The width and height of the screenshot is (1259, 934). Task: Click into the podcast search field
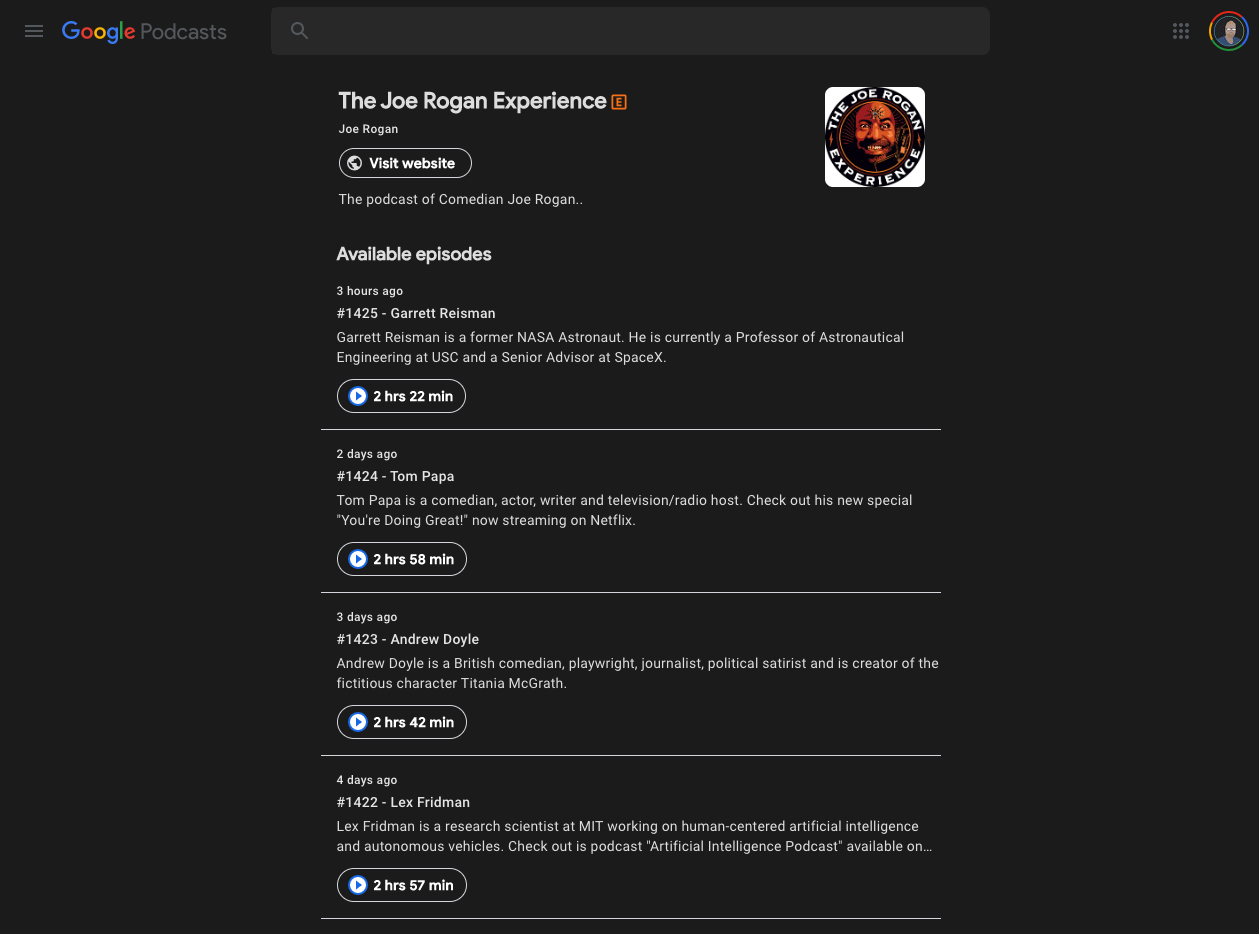(630, 31)
